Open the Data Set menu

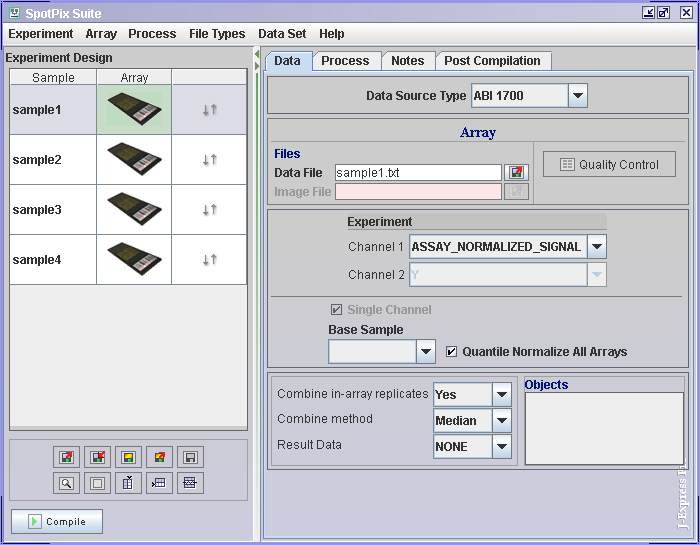pyautogui.click(x=282, y=34)
